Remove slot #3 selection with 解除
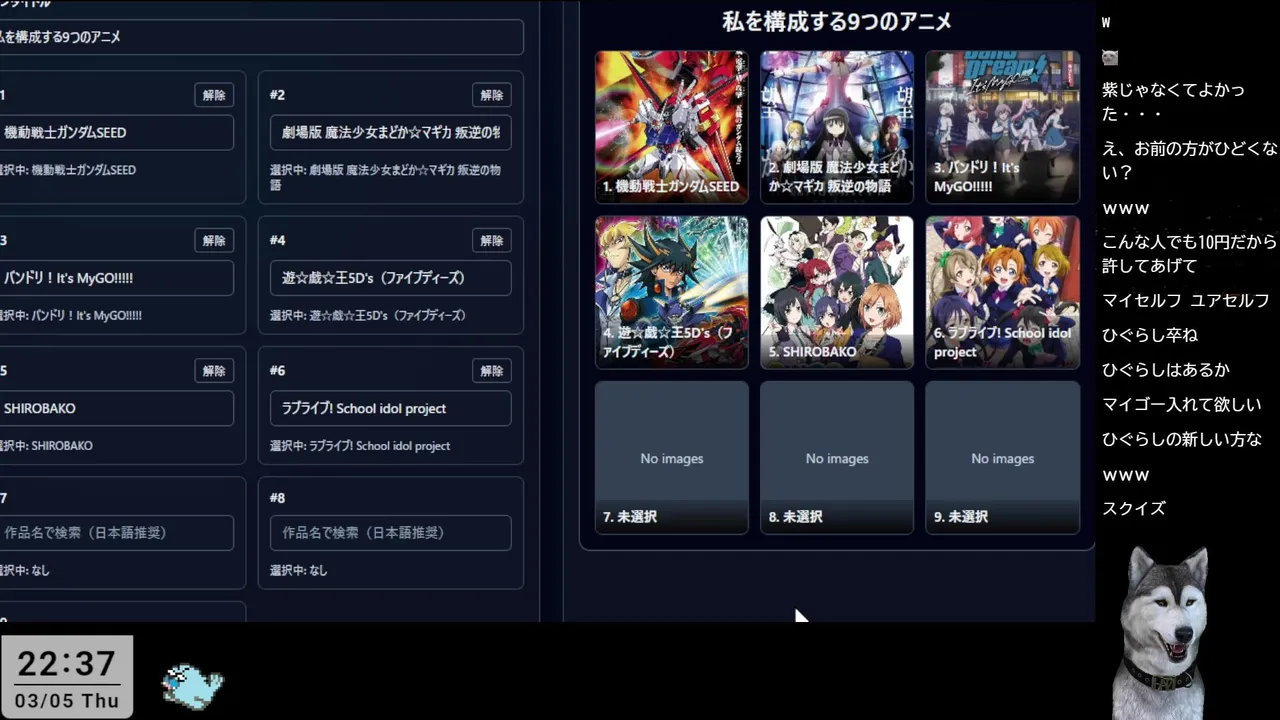The height and width of the screenshot is (720, 1280). pos(214,241)
